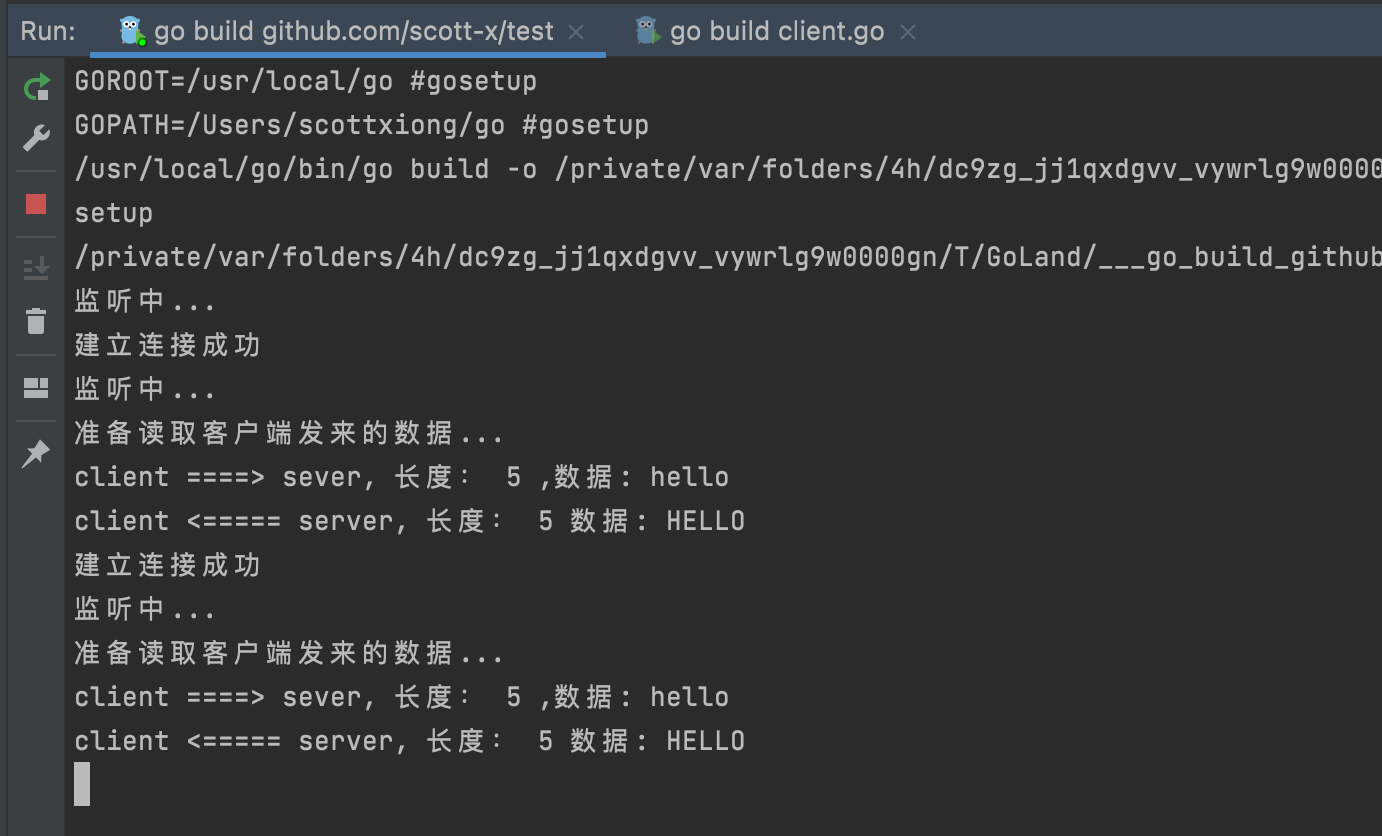Place caret at the console cursor block

(82, 784)
